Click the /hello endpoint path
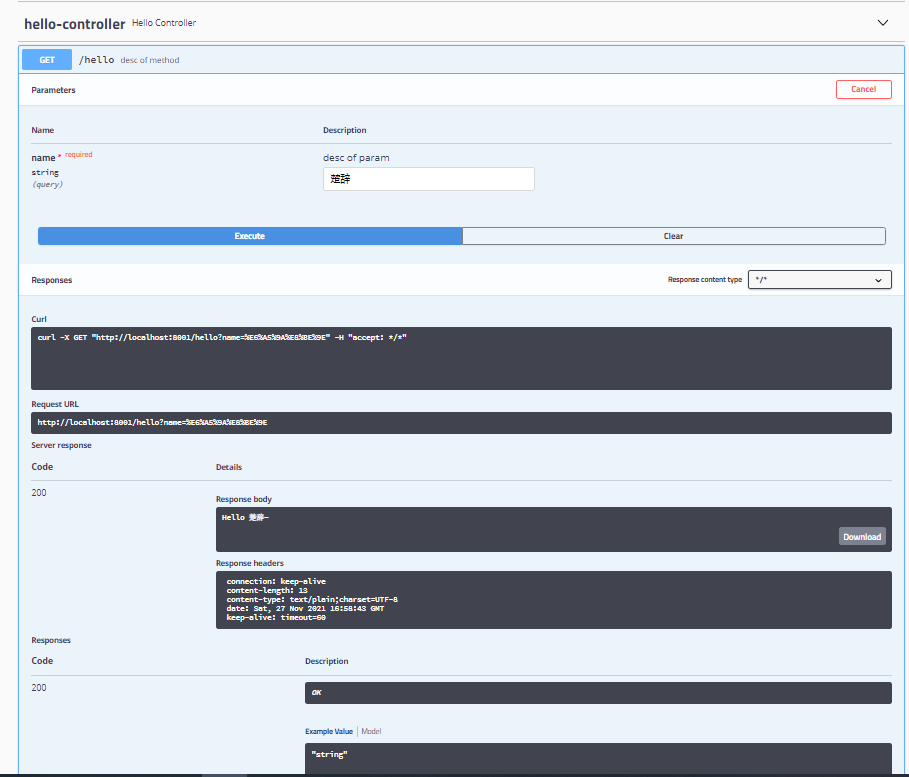The height and width of the screenshot is (777, 909). point(96,59)
